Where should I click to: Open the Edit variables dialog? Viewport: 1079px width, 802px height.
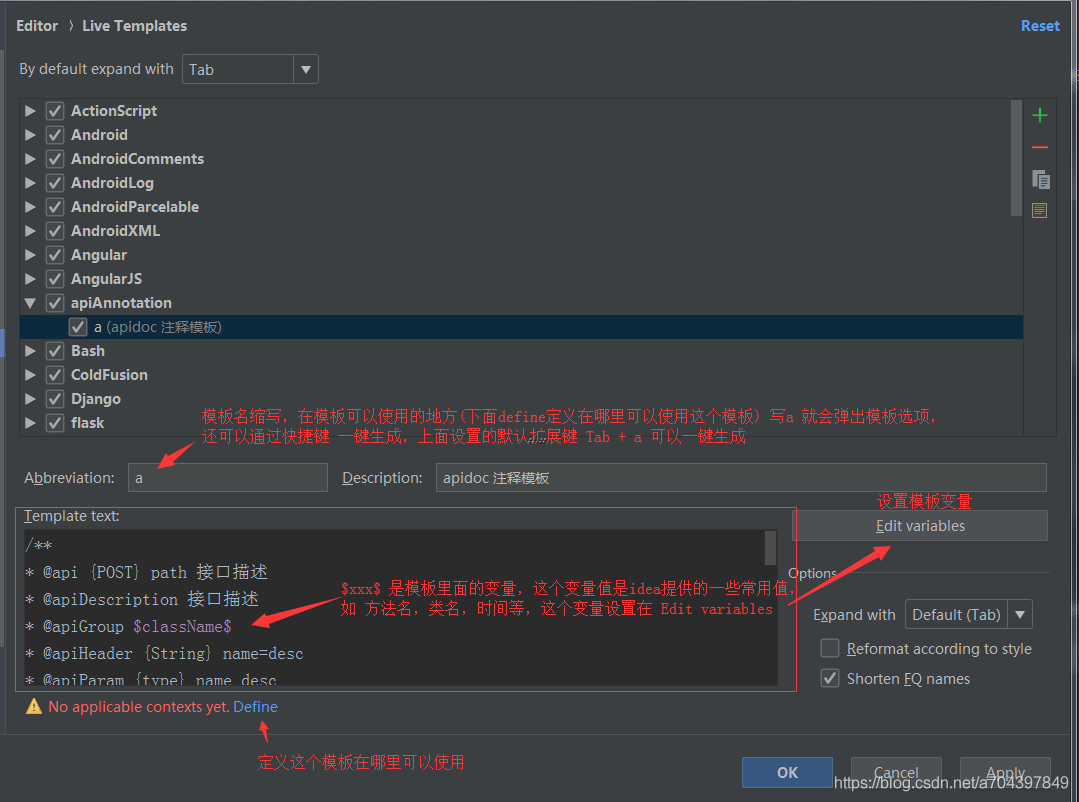[x=920, y=526]
